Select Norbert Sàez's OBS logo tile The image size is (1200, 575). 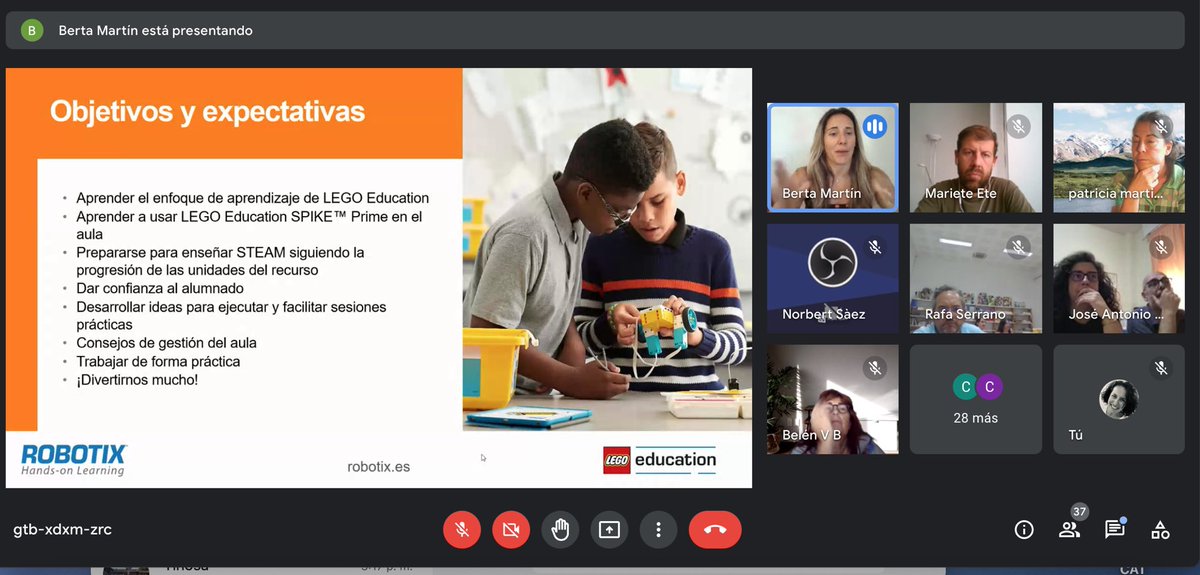(x=833, y=278)
